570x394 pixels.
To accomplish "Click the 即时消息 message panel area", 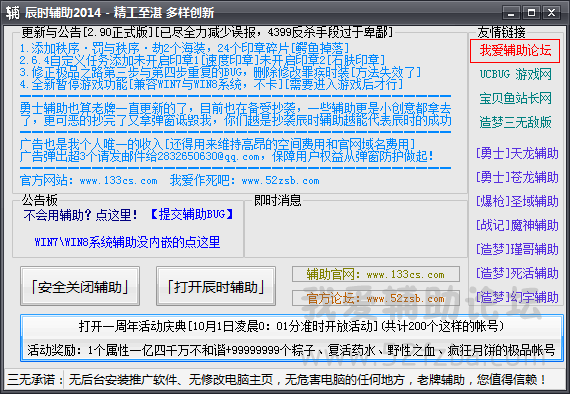I will (356, 229).
